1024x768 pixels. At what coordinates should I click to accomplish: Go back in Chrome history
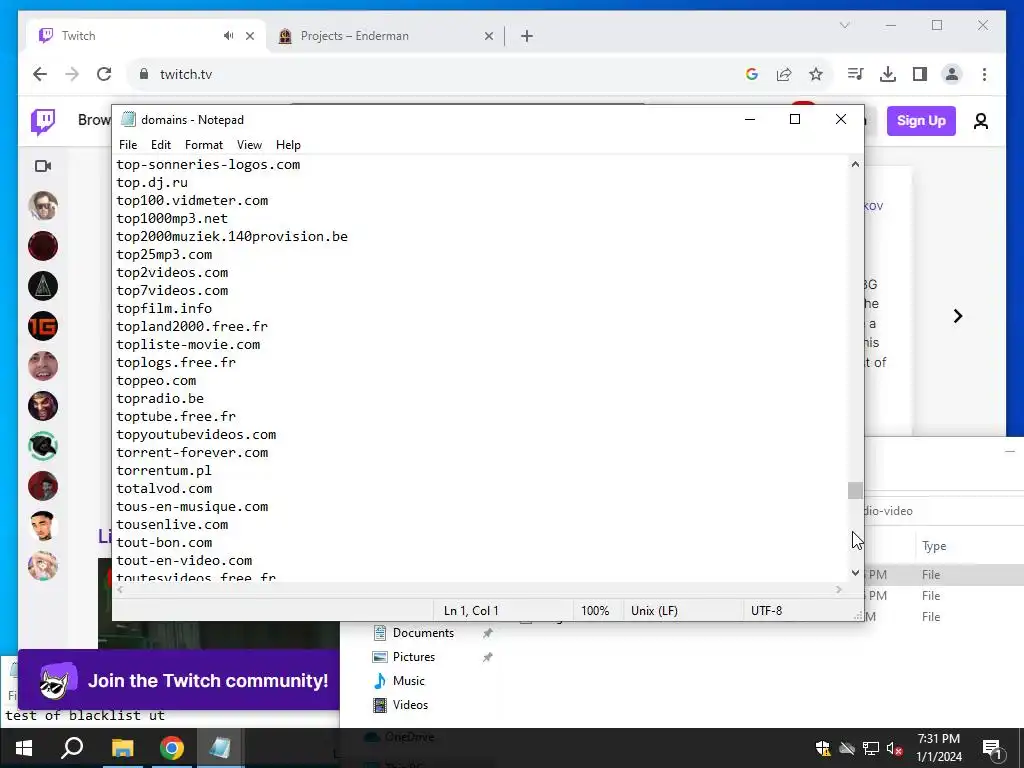[40, 74]
